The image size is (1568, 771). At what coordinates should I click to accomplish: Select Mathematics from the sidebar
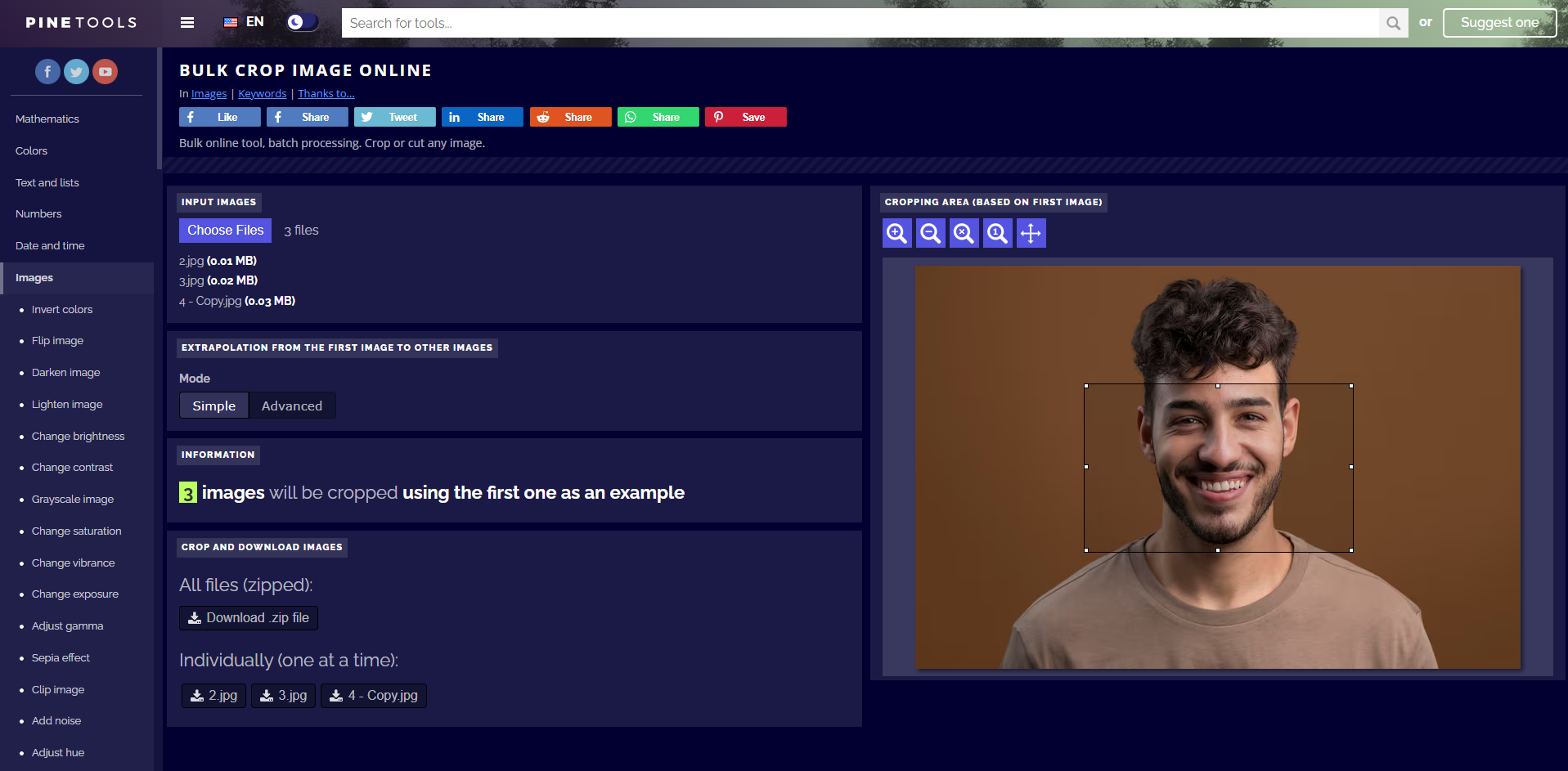point(47,119)
